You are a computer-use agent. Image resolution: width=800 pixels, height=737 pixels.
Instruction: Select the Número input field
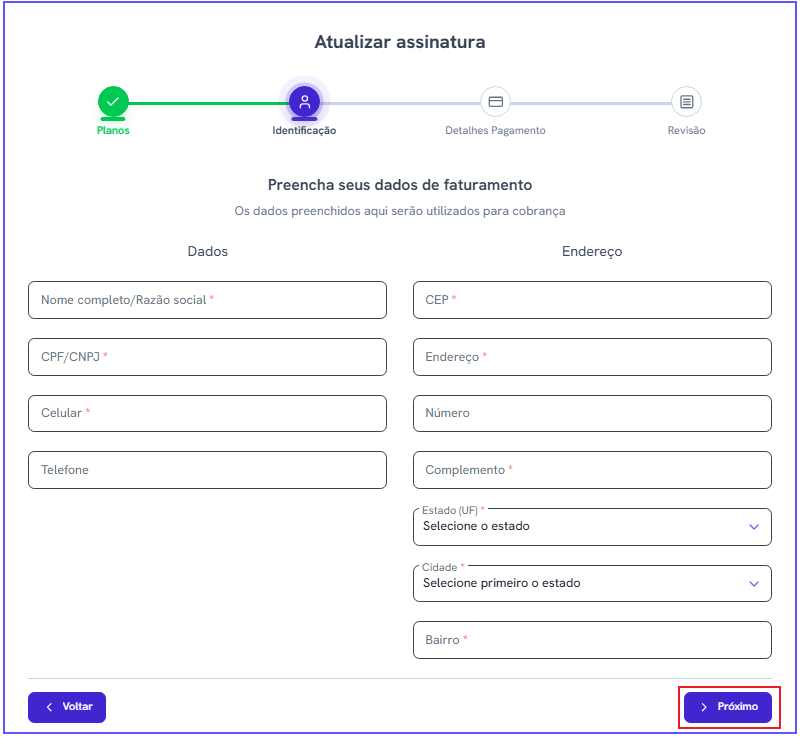click(592, 413)
